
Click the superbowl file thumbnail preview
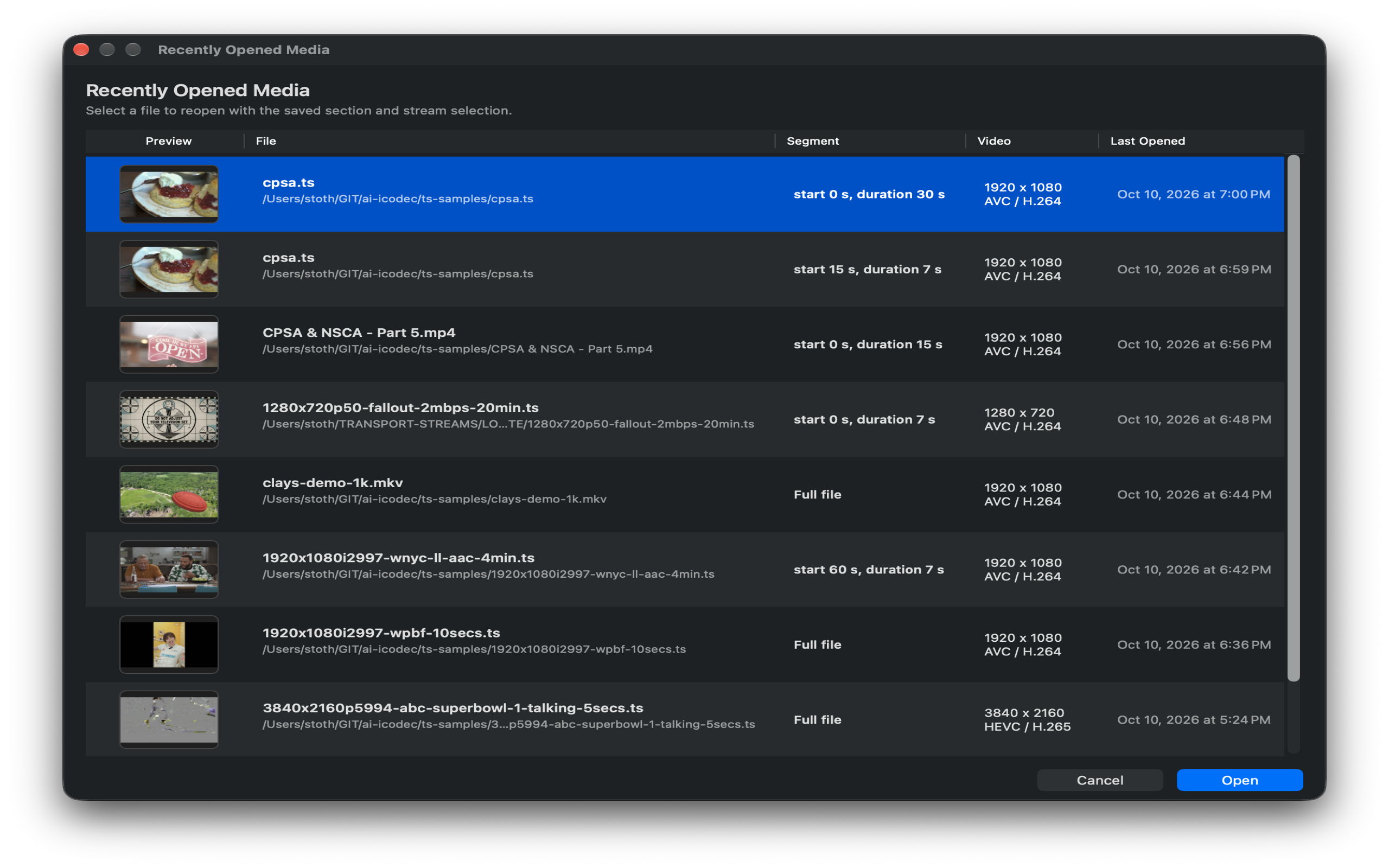[169, 720]
